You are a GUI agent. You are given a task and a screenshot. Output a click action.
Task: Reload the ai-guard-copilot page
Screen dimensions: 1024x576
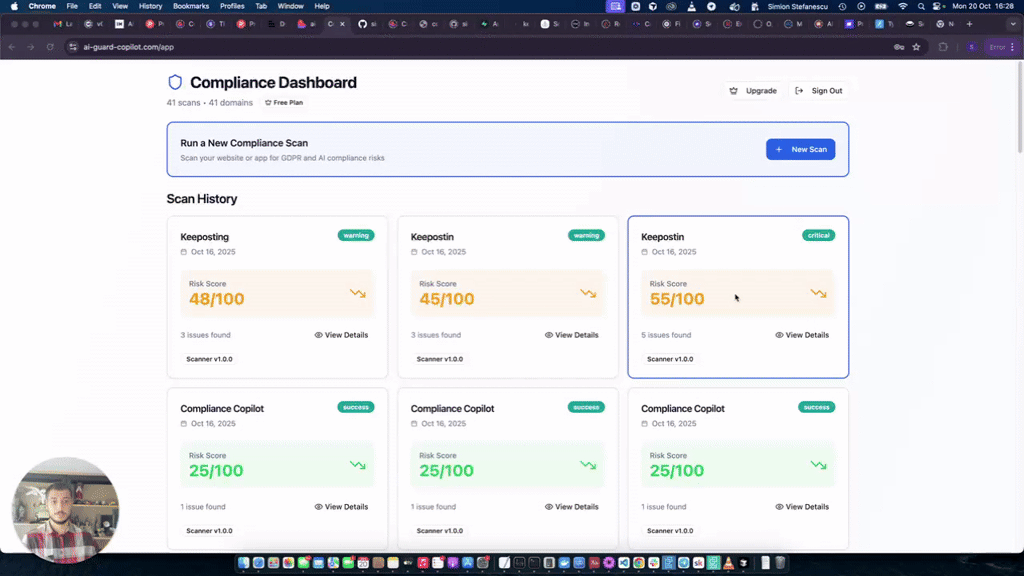[50, 47]
